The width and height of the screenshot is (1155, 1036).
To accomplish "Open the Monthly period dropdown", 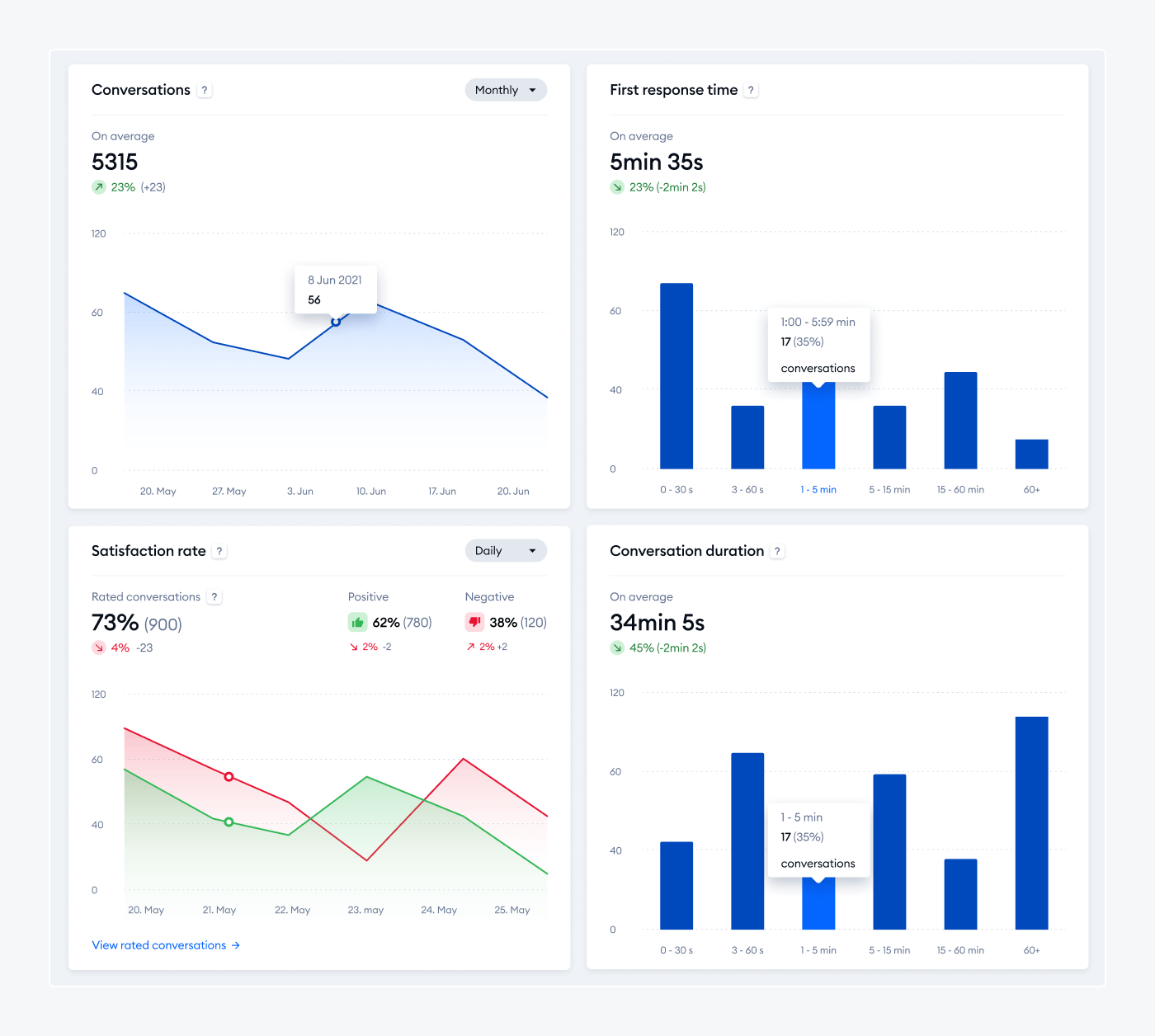I will click(x=505, y=90).
